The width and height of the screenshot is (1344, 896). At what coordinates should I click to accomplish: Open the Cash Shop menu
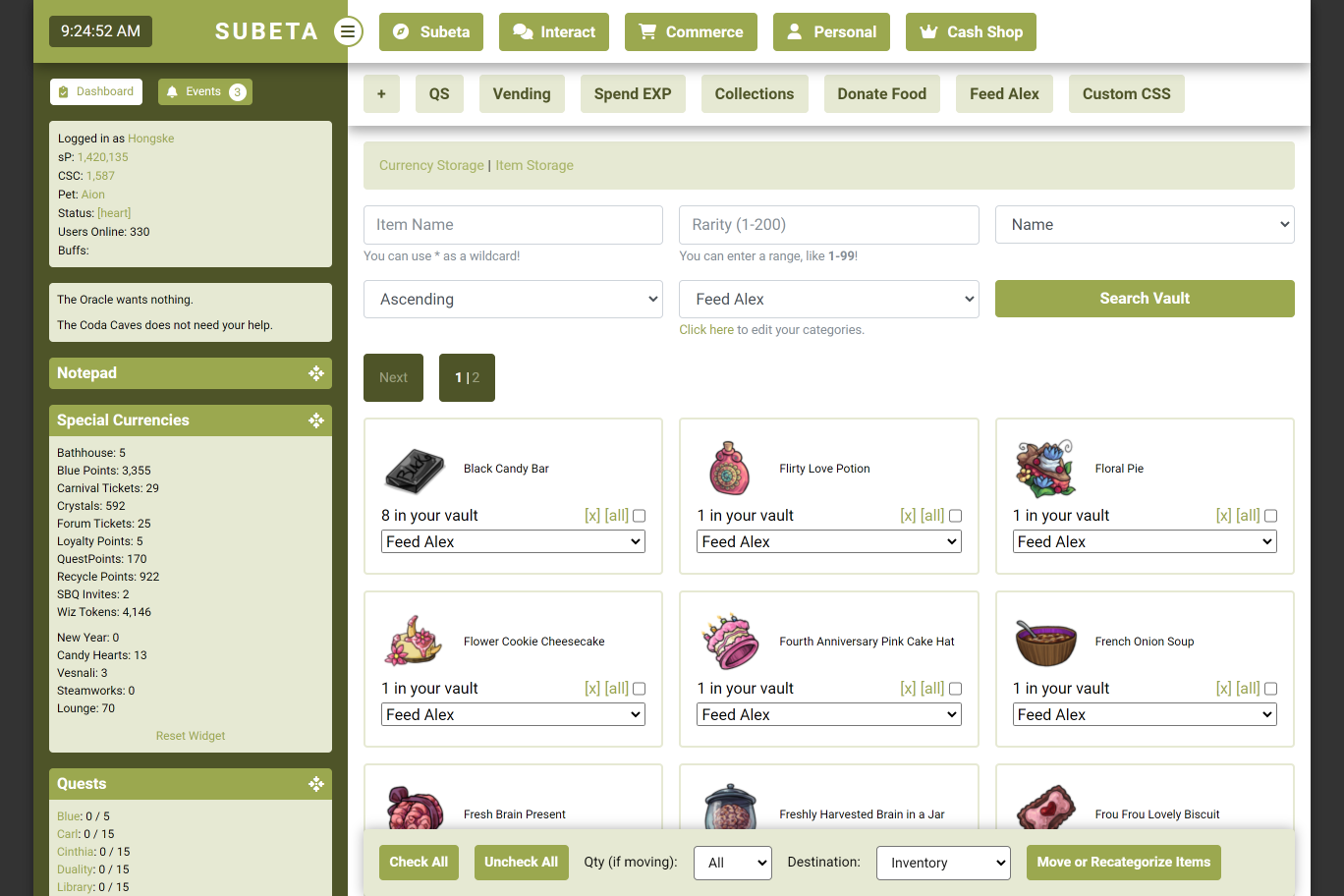pyautogui.click(x=971, y=31)
